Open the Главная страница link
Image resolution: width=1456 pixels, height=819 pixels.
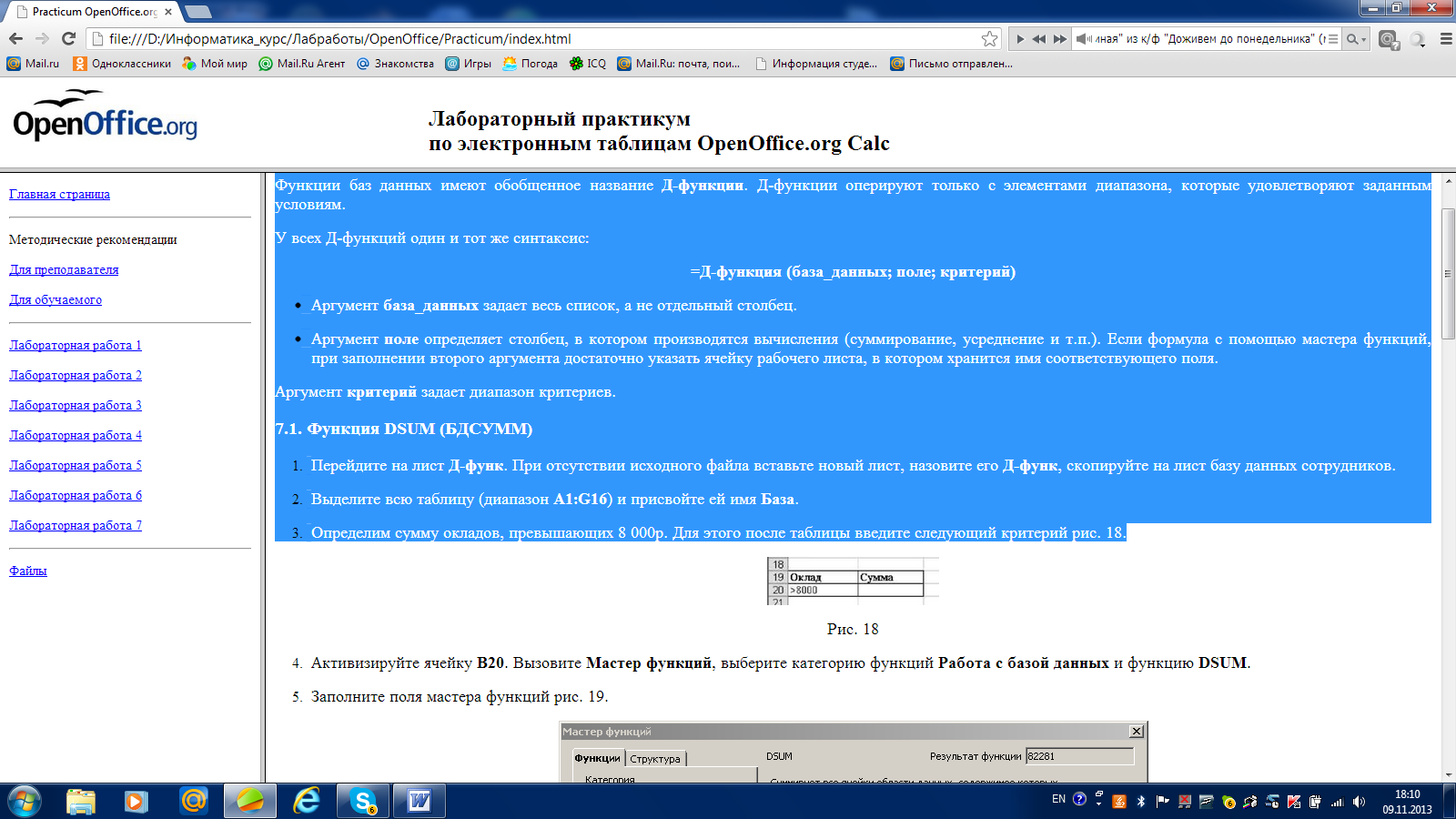click(x=59, y=194)
